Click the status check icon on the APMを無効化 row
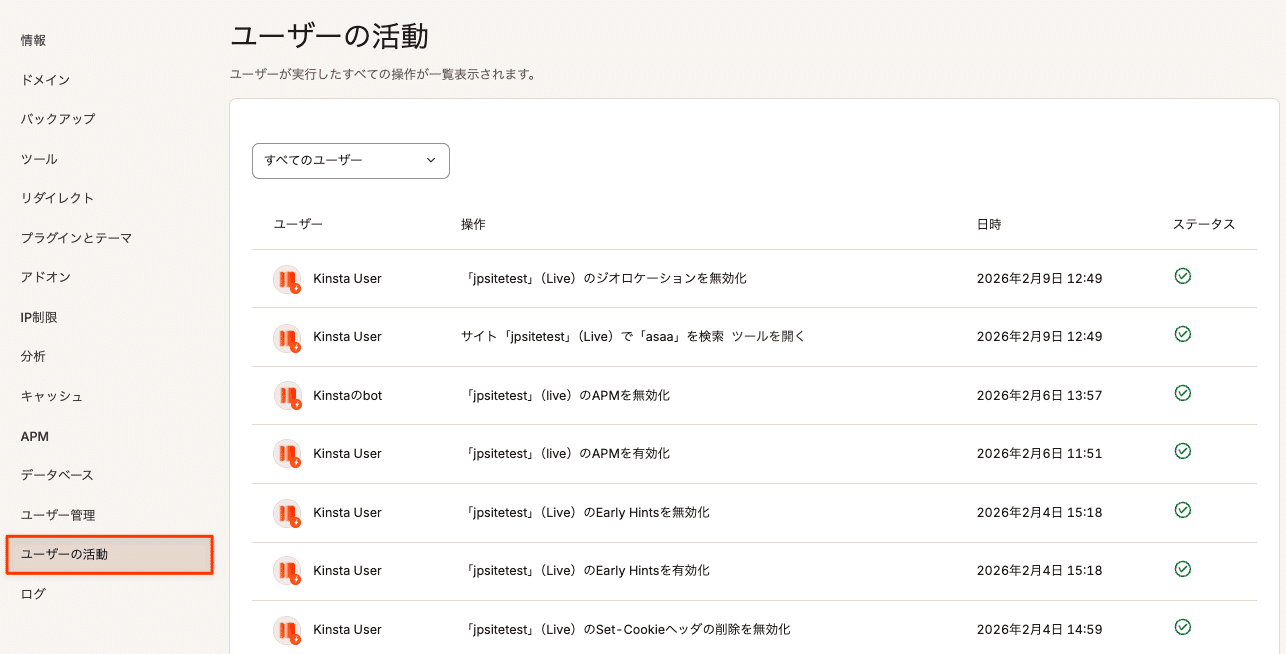 (1183, 393)
